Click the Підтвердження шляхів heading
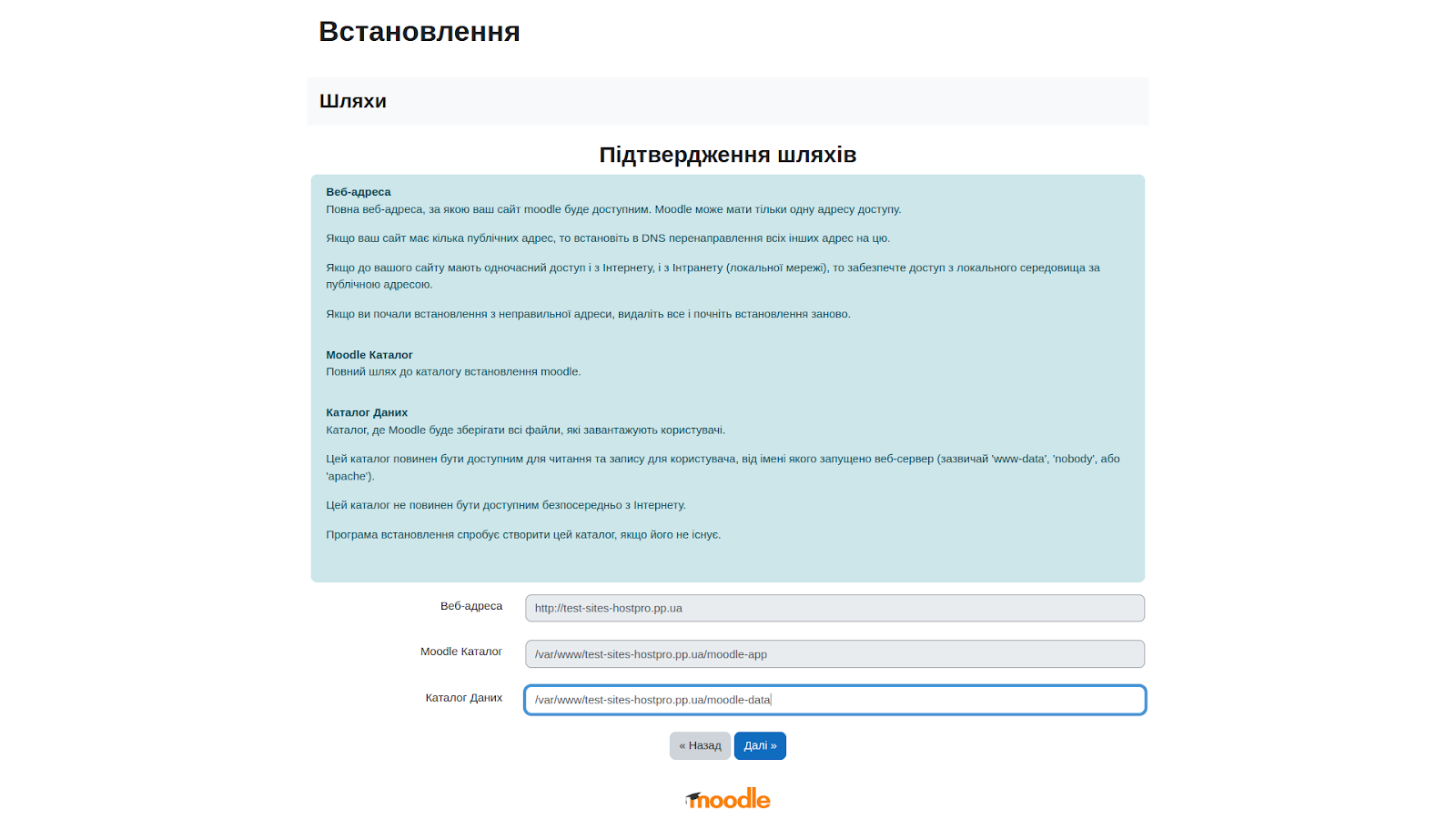The image size is (1456, 819). (728, 155)
